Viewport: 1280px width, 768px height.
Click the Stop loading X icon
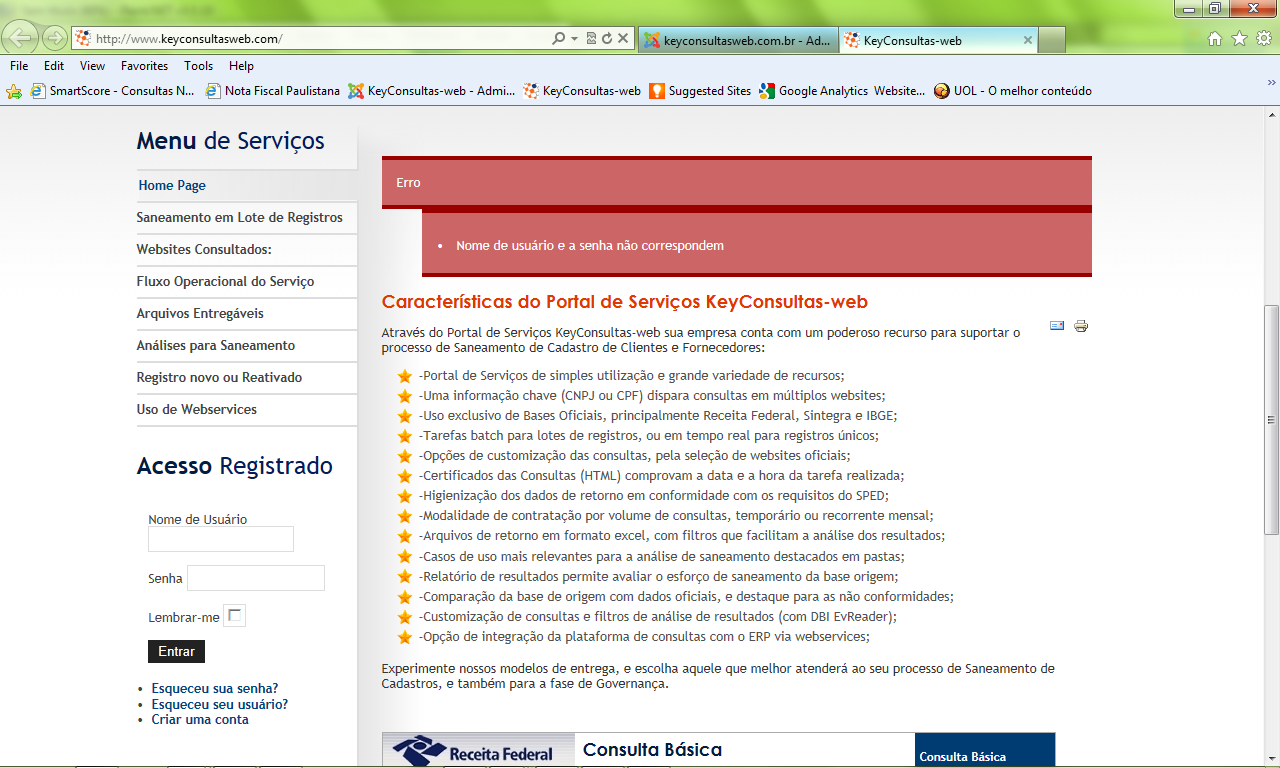pos(623,39)
